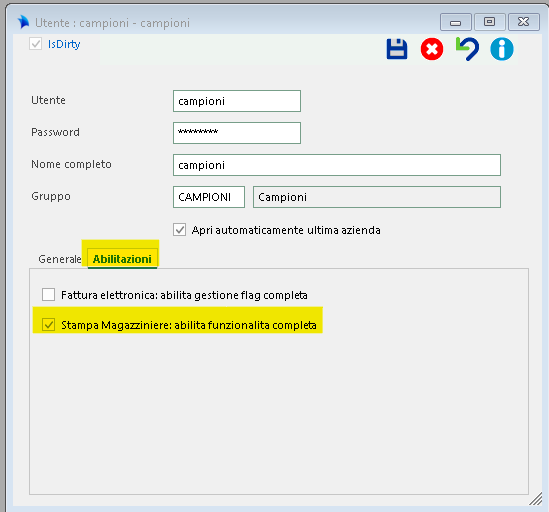The height and width of the screenshot is (512, 549).
Task: Uncheck Apri automaticamente ultima azienda
Action: tap(180, 230)
